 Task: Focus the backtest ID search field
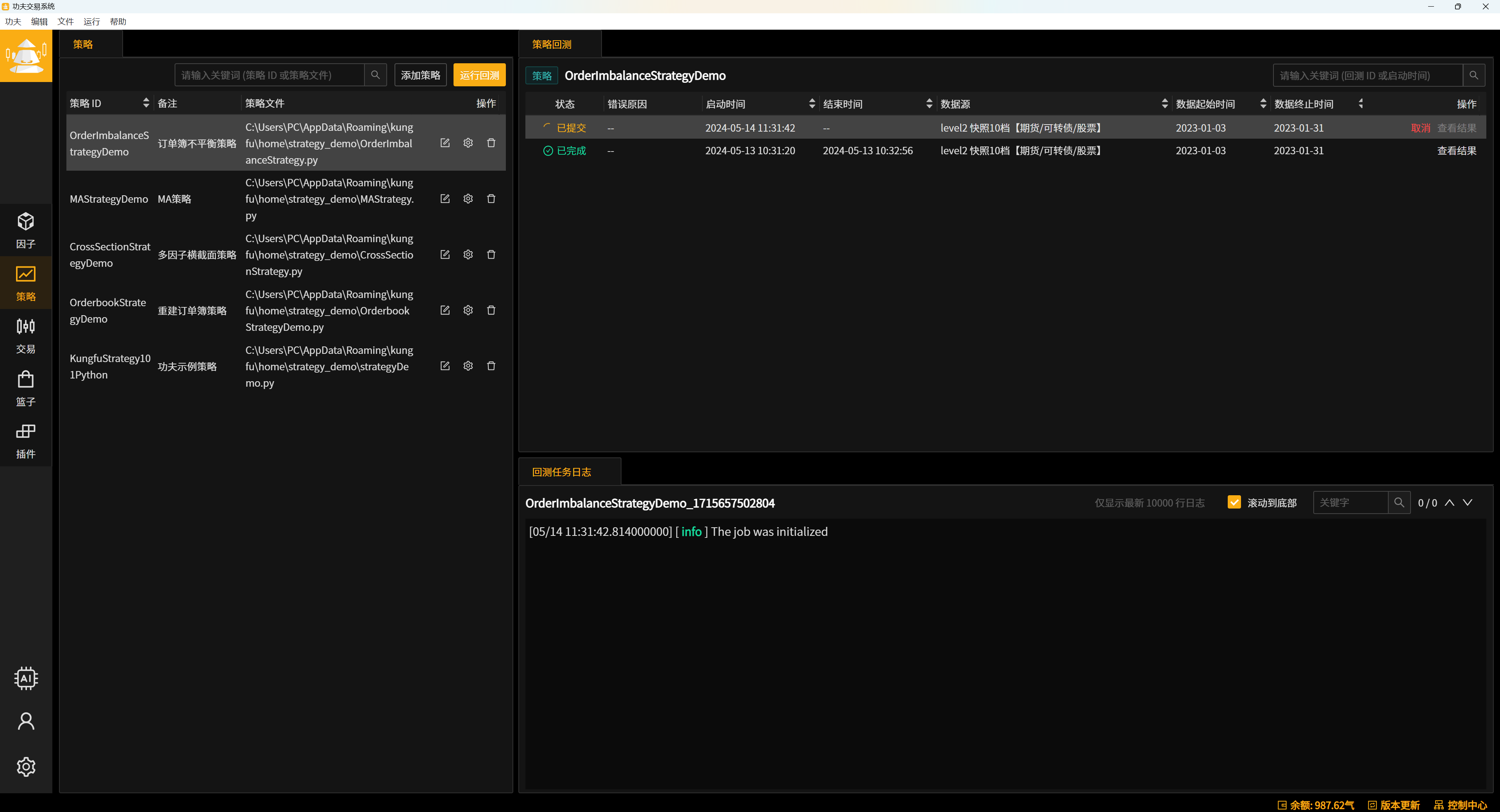click(1368, 75)
